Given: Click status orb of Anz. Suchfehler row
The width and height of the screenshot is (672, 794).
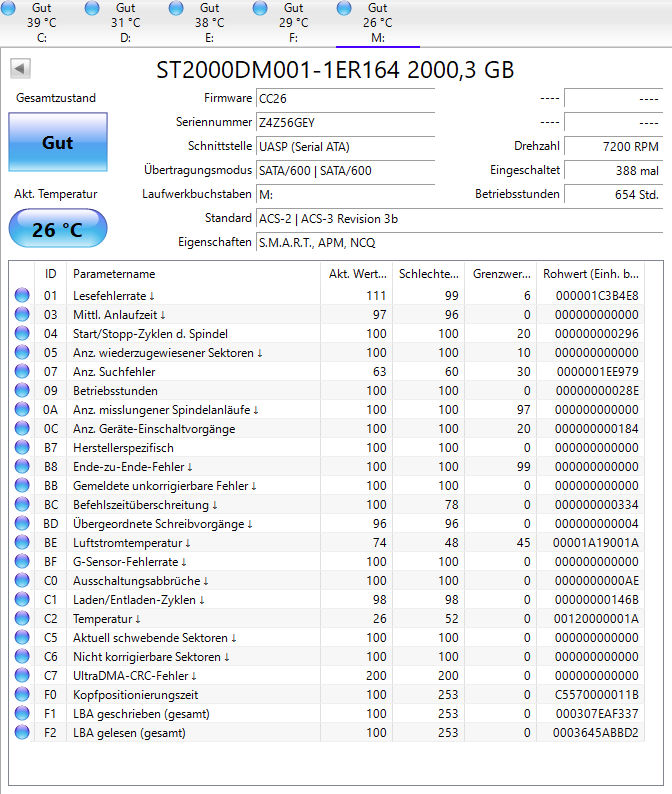Looking at the screenshot, I should pyautogui.click(x=22, y=371).
